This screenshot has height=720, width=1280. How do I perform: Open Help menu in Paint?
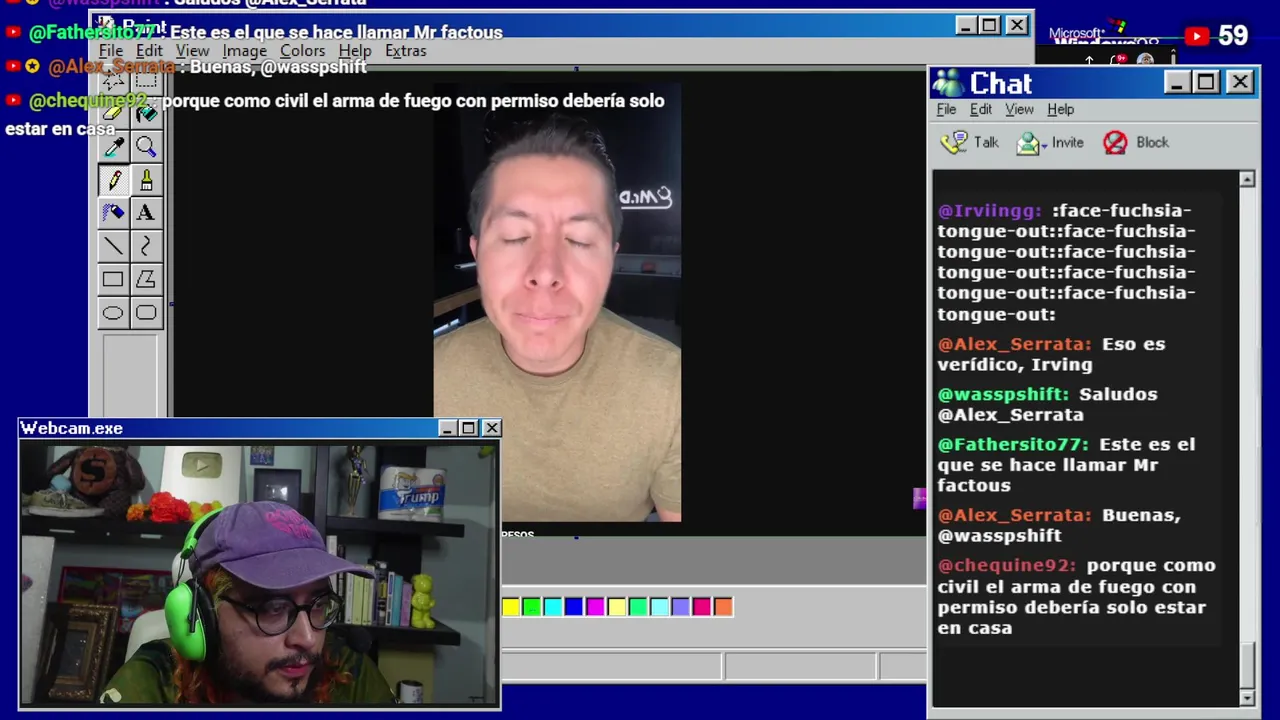click(354, 51)
